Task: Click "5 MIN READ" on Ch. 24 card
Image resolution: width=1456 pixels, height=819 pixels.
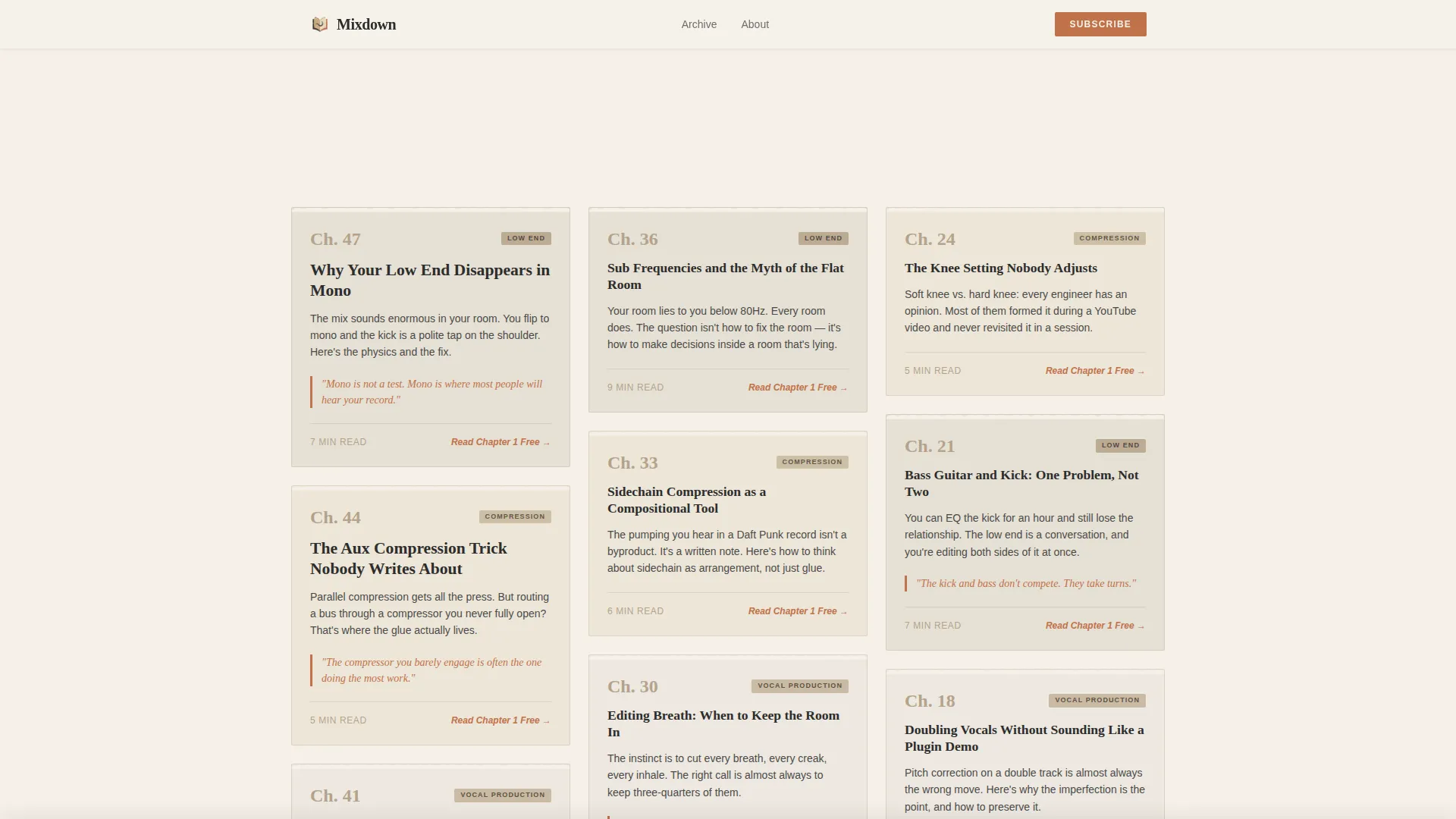Action: coord(933,371)
